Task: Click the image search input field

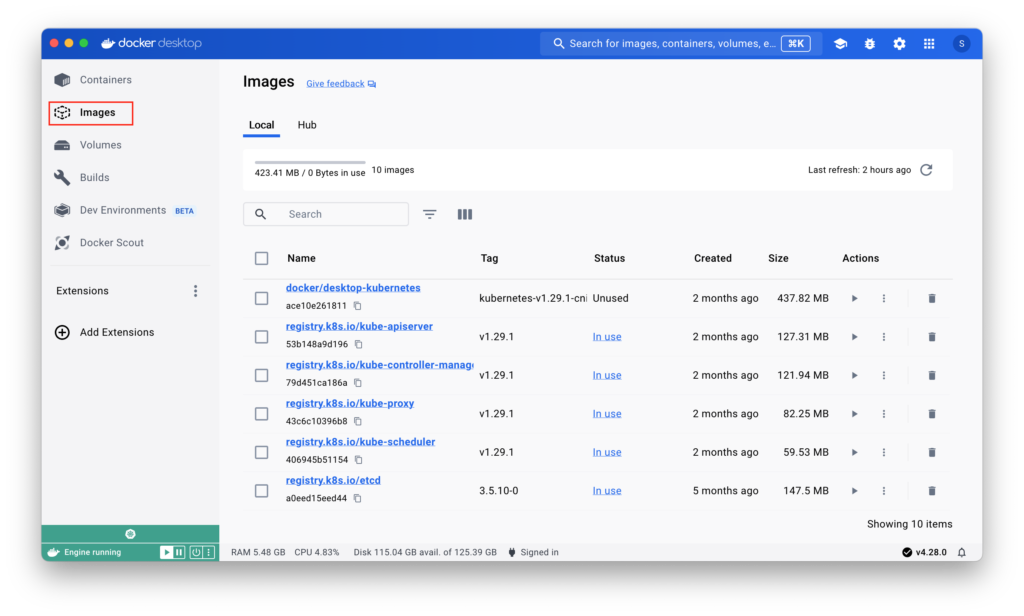Action: [x=340, y=214]
